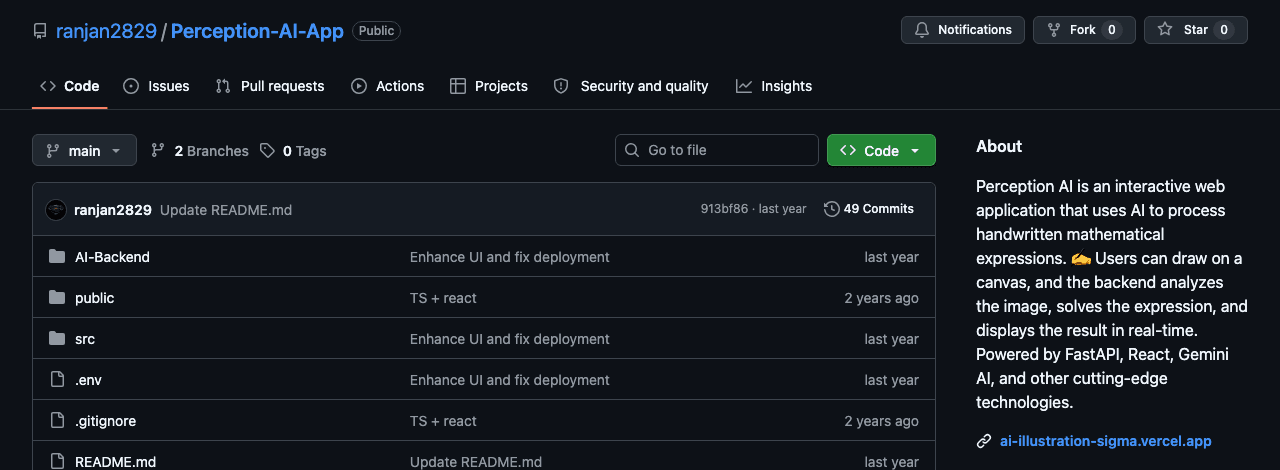1280x470 pixels.
Task: Click the file icon beside .env
Action: click(57, 380)
